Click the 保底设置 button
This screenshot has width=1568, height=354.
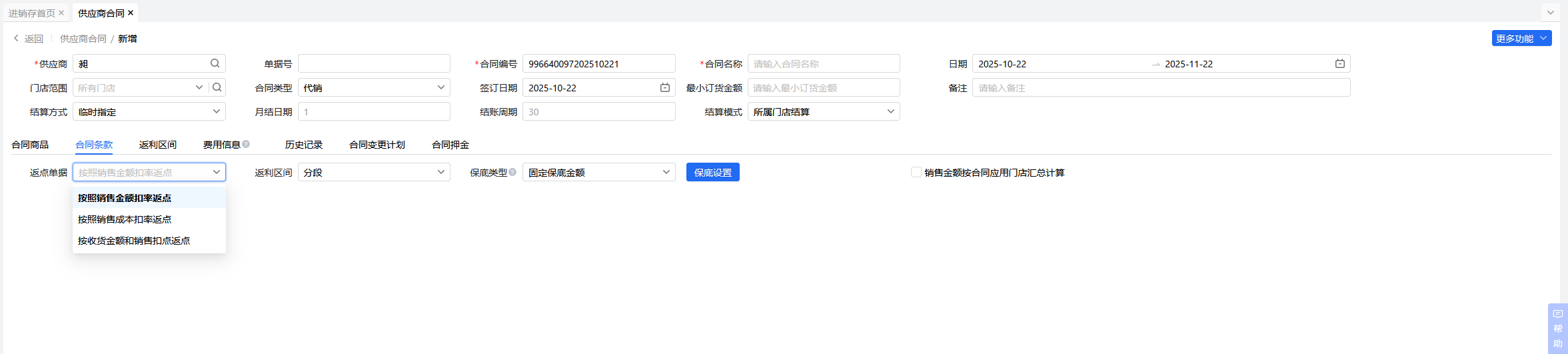(x=712, y=172)
